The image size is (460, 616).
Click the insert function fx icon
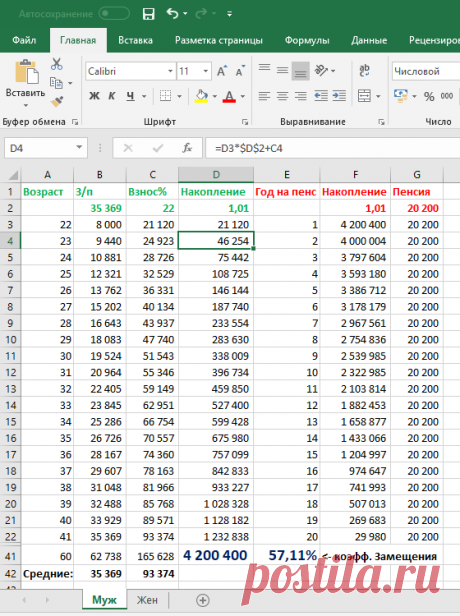[x=187, y=148]
